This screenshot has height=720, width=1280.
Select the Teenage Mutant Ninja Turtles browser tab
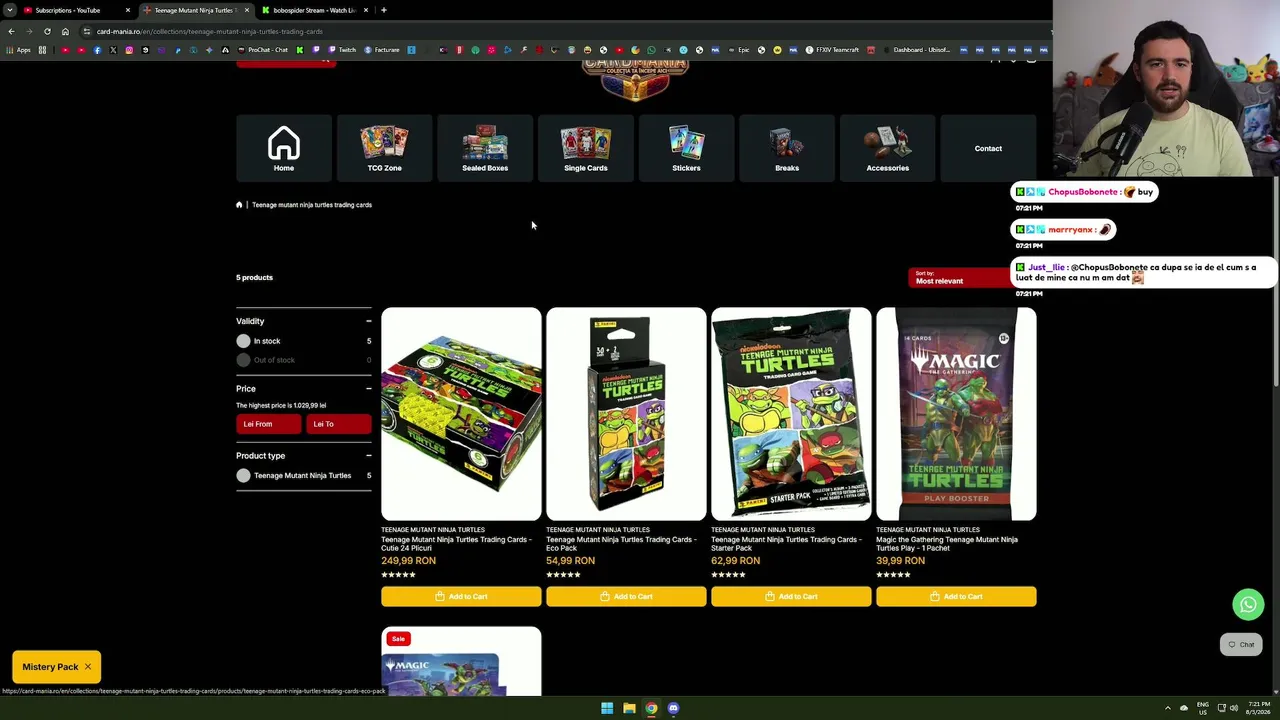195,10
